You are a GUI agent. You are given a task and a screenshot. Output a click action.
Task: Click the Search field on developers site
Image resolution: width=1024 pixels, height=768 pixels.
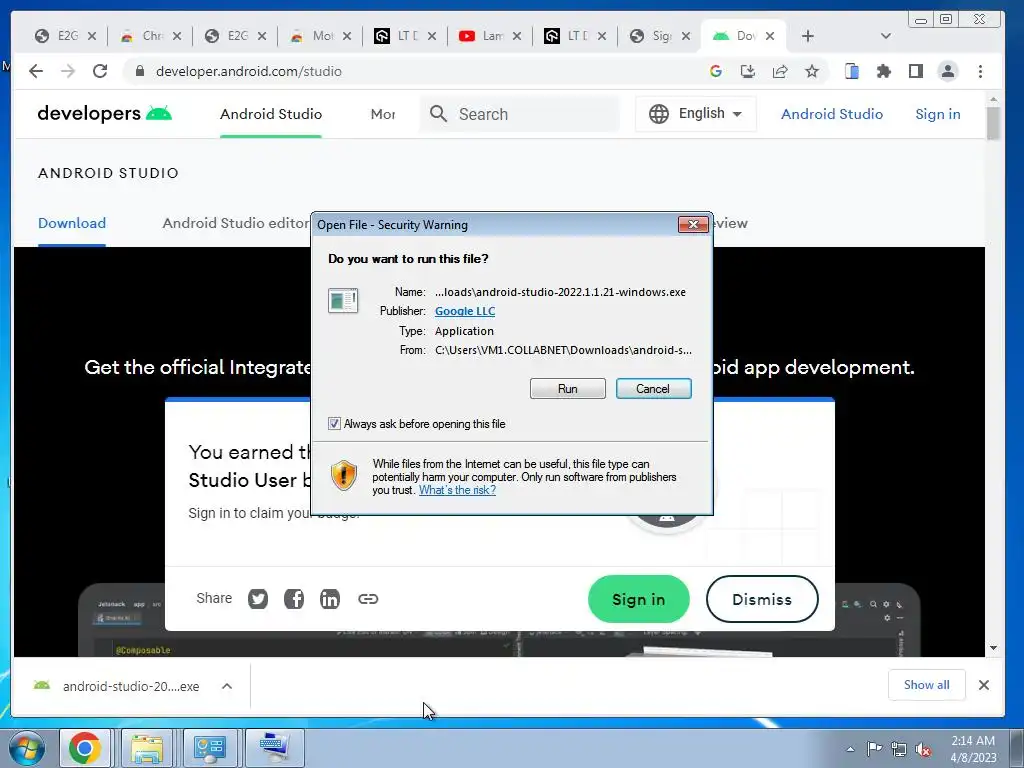[x=519, y=114]
